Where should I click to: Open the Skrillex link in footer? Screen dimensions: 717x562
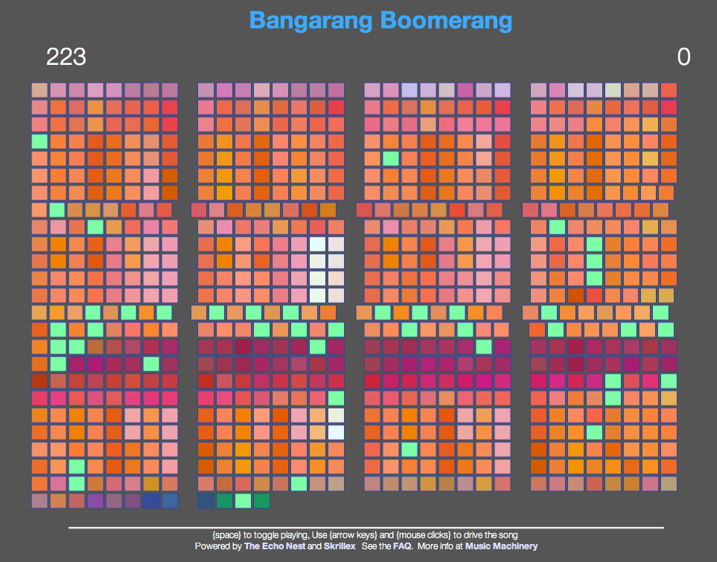tap(339, 547)
